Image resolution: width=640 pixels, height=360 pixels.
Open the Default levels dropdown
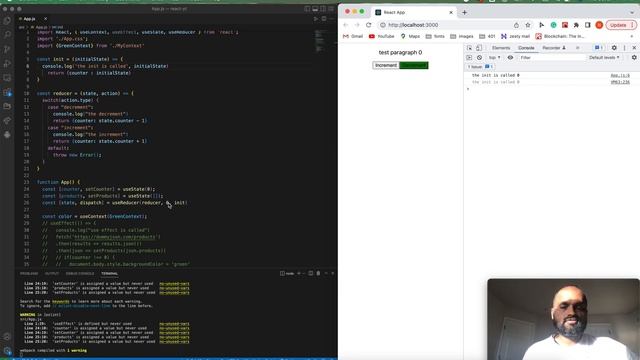tap(604, 58)
